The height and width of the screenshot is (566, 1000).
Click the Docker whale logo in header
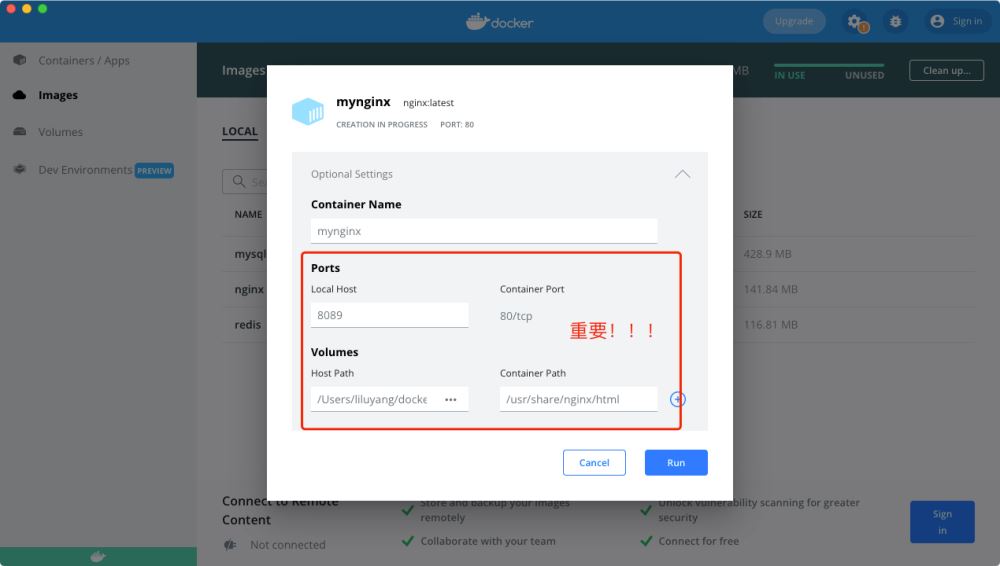(477, 22)
